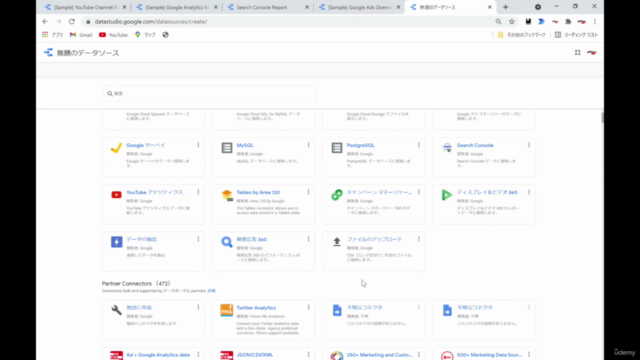Open the その他のブックマーク folder
This screenshot has width=640, height=360.
coord(522,35)
